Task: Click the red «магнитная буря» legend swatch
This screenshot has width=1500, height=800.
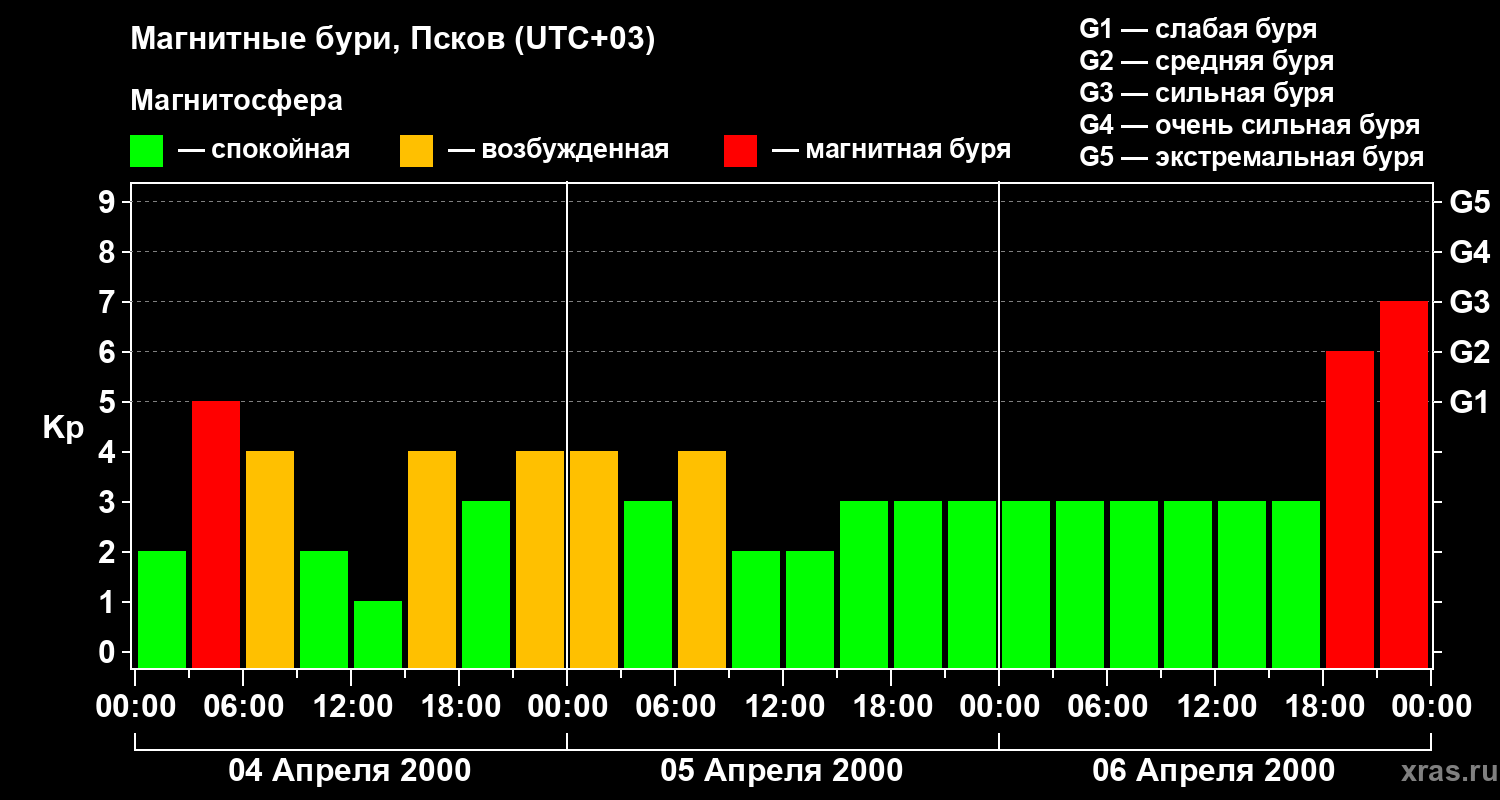Action: point(740,151)
